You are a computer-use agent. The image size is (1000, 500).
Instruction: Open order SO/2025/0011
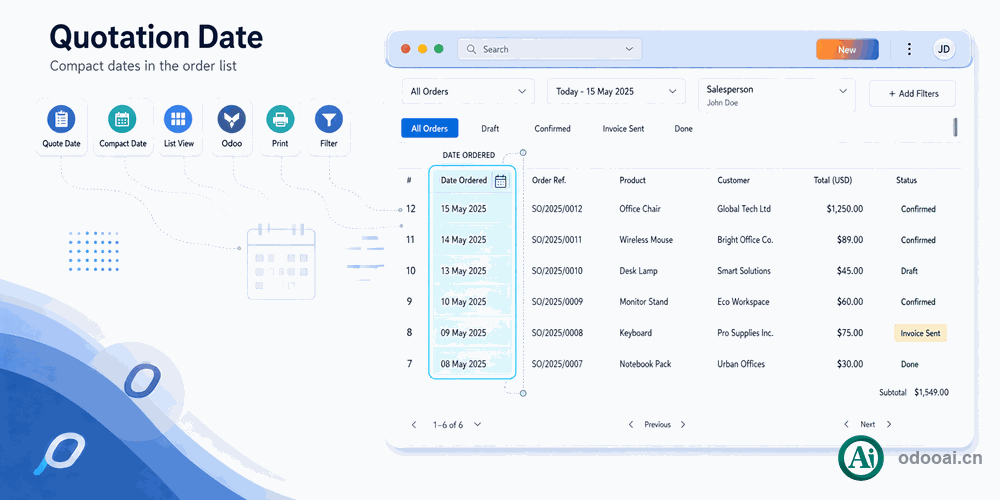coord(557,240)
